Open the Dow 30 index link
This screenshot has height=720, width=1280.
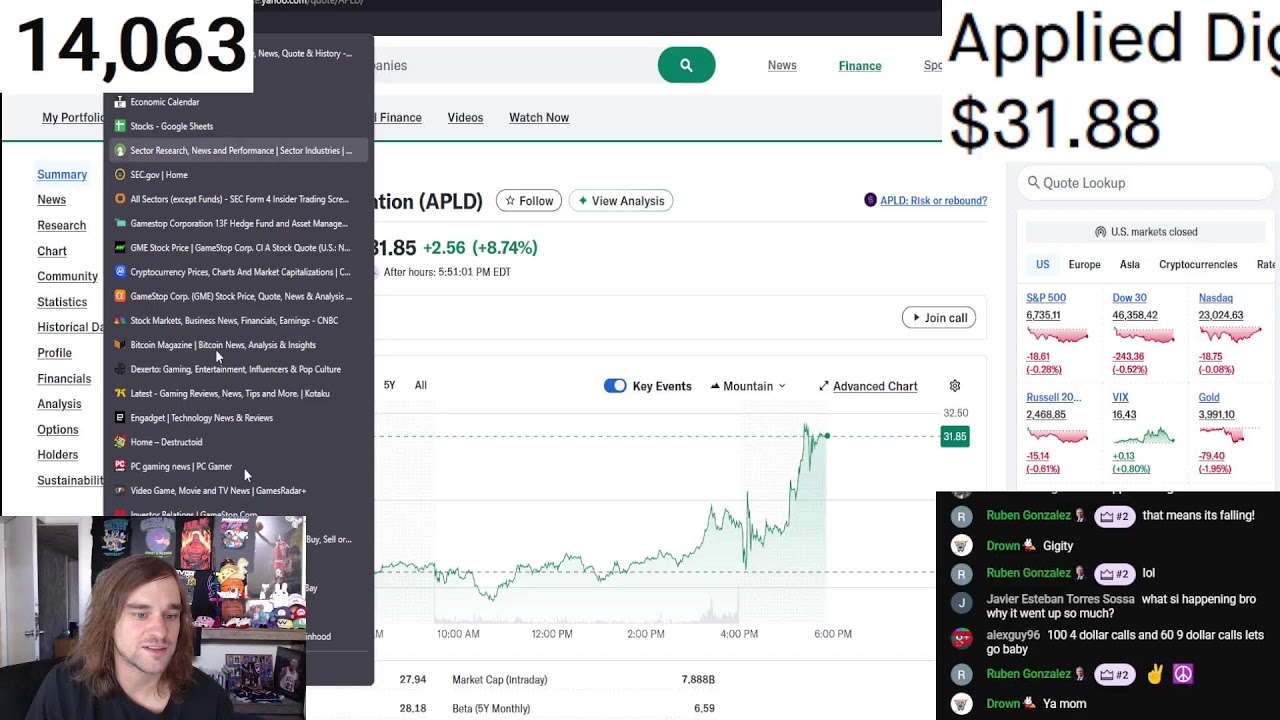tap(1129, 298)
